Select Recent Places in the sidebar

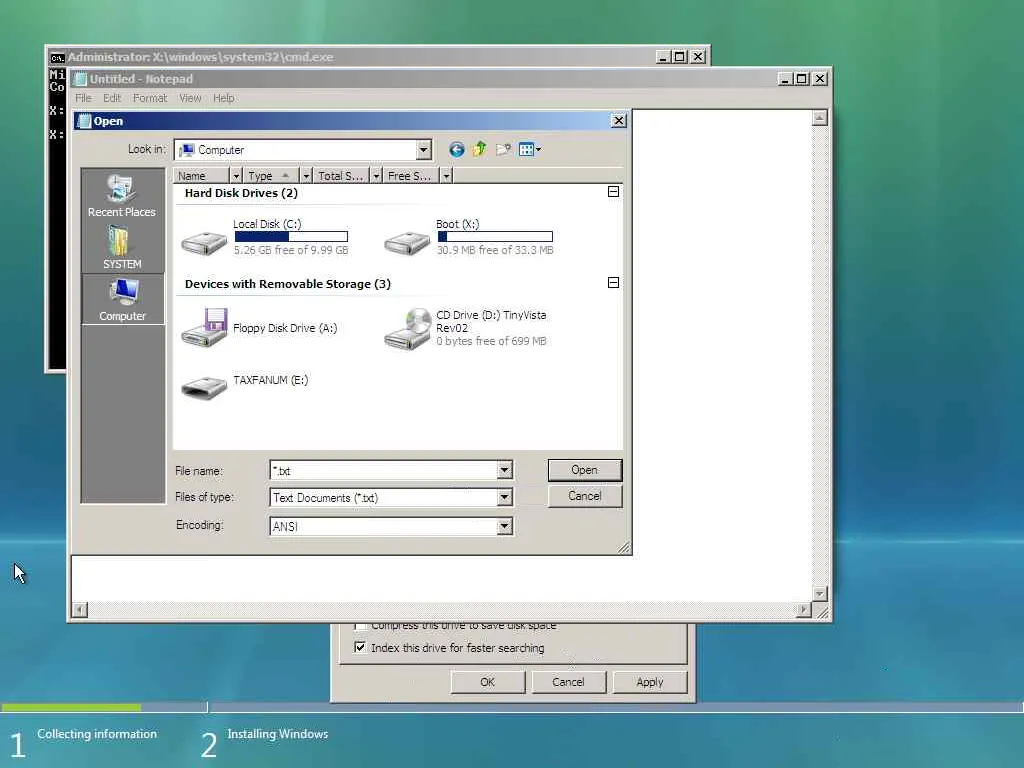coord(122,196)
